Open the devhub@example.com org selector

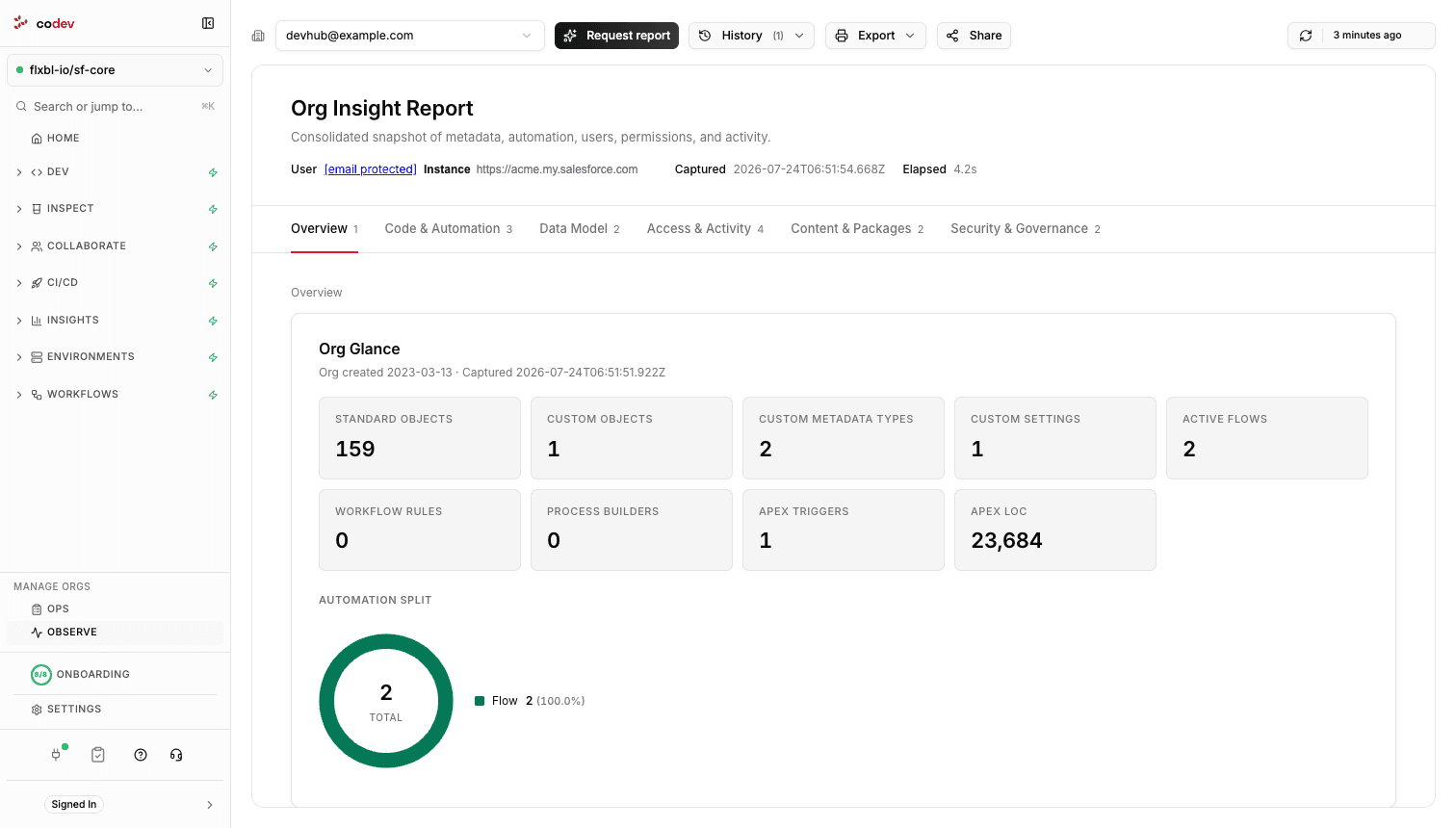coord(409,36)
